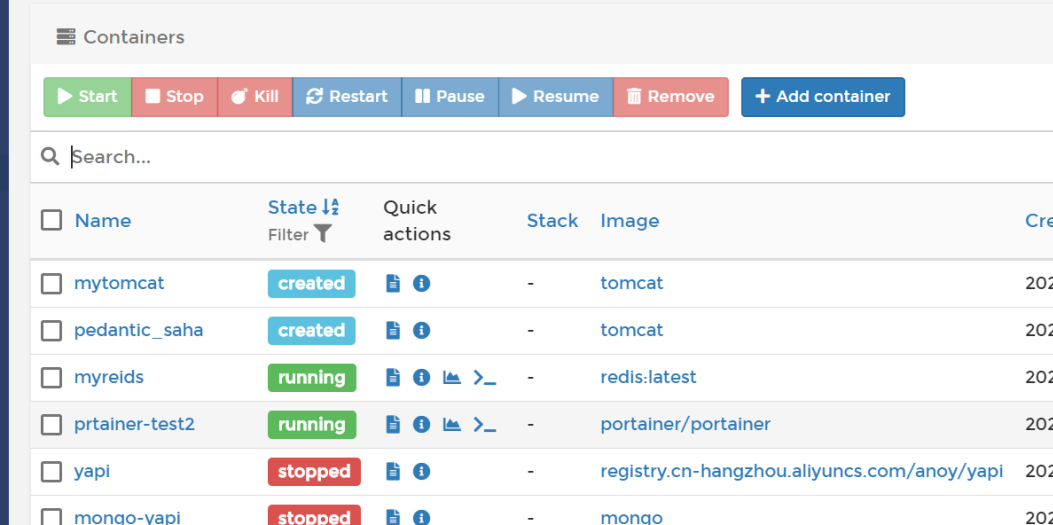
Task: Open the mytomcat container link
Action: [x=119, y=283]
